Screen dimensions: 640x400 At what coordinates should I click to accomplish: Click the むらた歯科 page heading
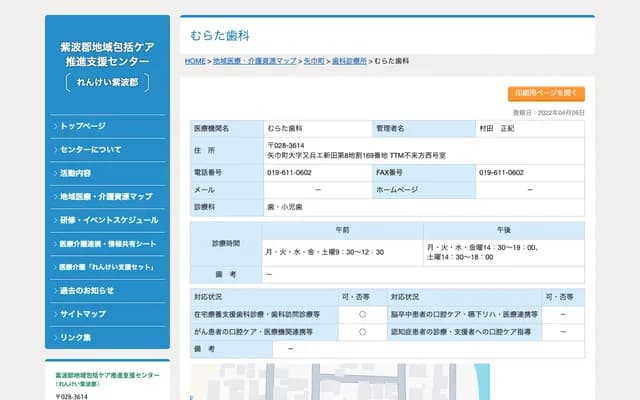click(215, 35)
